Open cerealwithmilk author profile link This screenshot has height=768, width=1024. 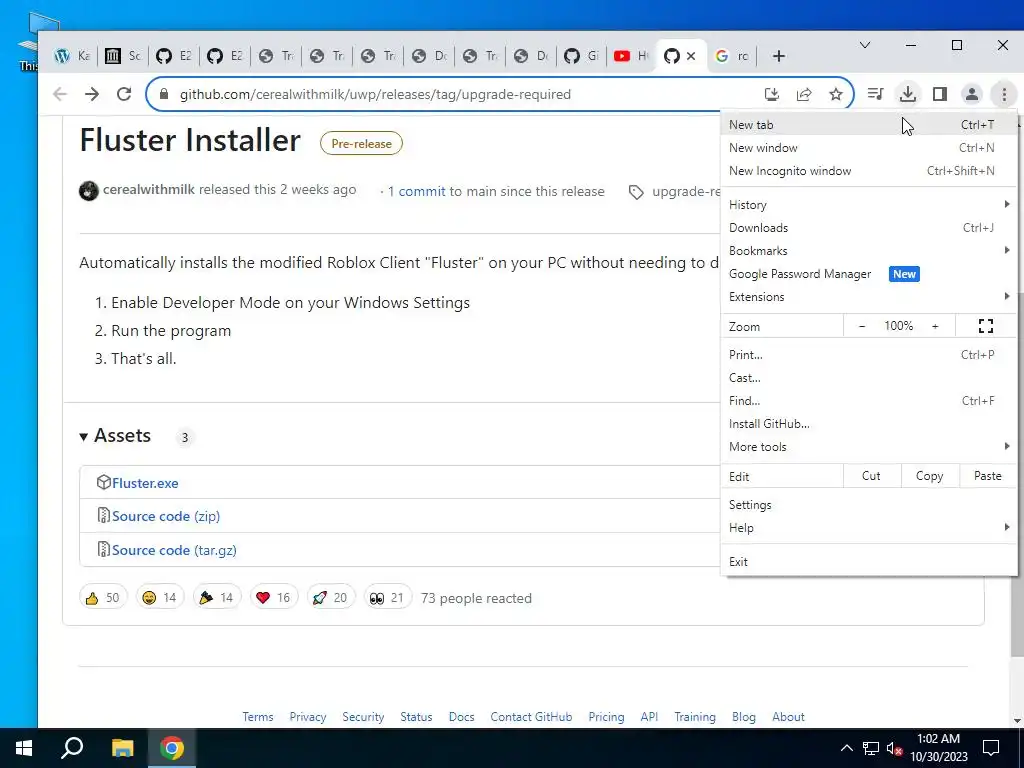pyautogui.click(x=148, y=189)
